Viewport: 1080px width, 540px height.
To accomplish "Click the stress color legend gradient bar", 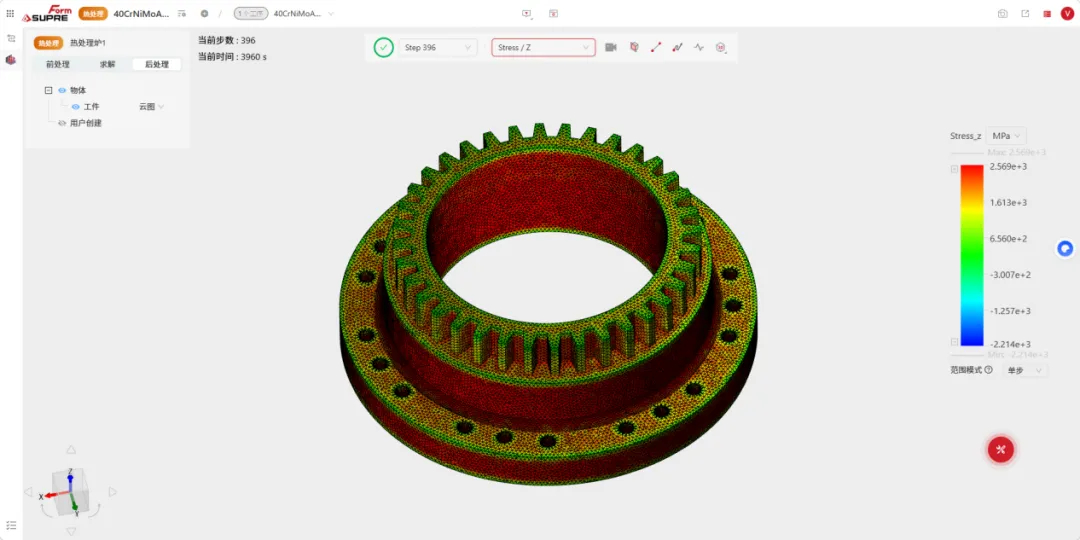I will click(x=972, y=255).
